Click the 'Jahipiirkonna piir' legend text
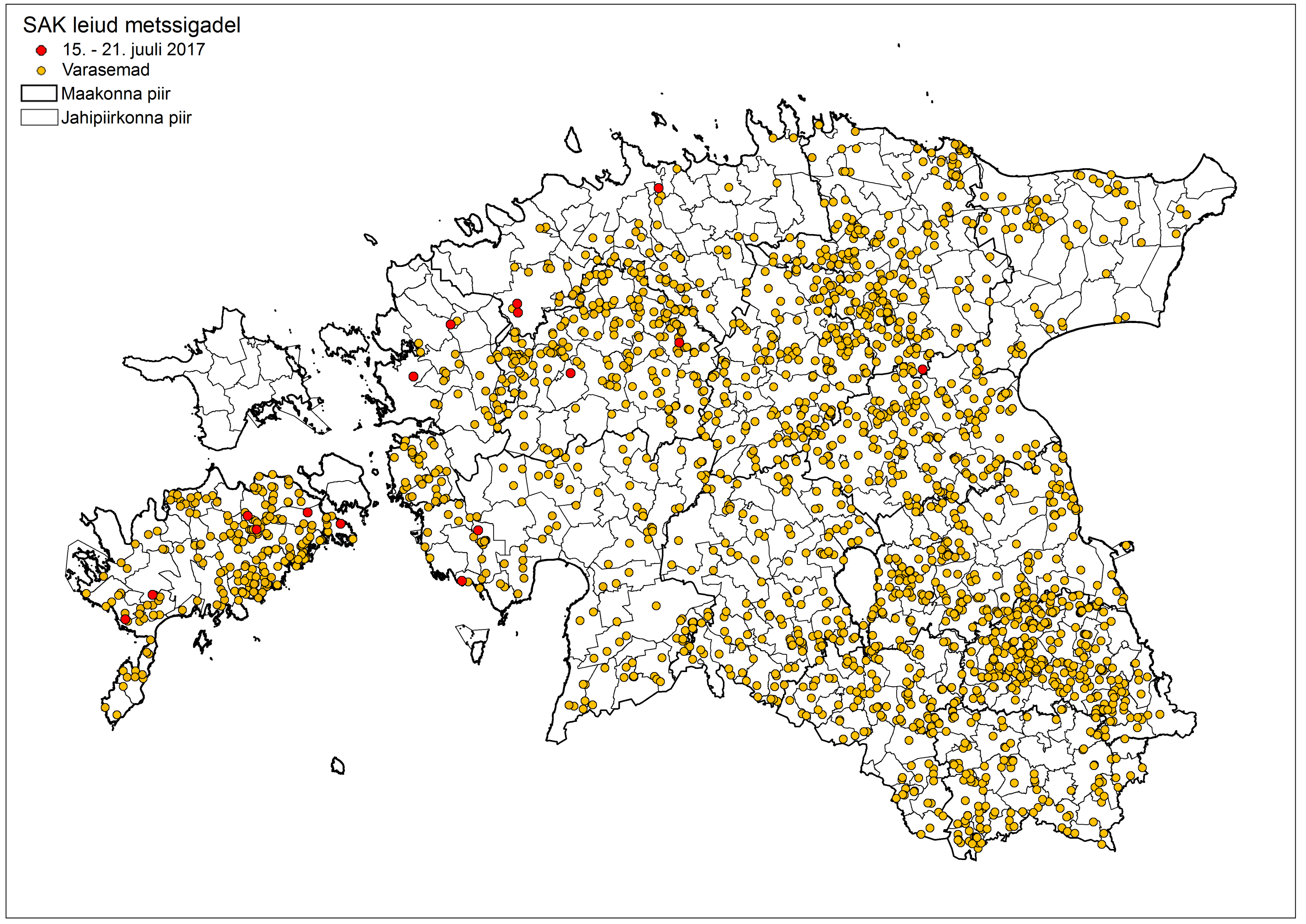1306x924 pixels. coord(126,118)
